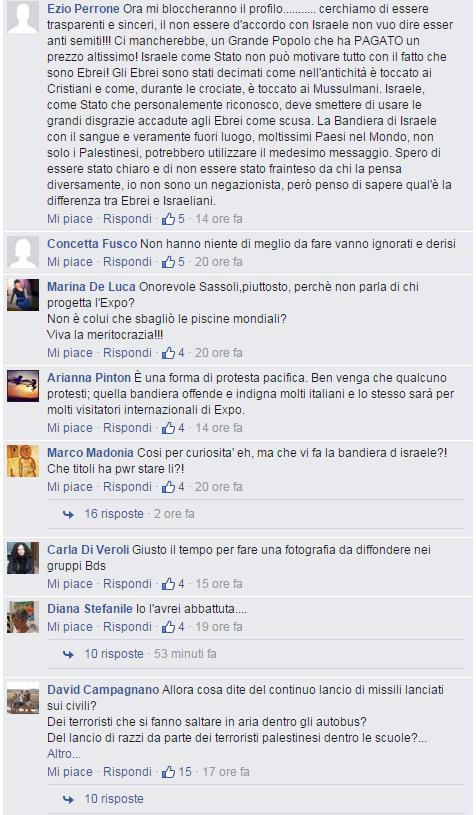Image resolution: width=476 pixels, height=815 pixels.
Task: Expand Altro... to read David Campagnano's full comment
Action: coord(64,754)
